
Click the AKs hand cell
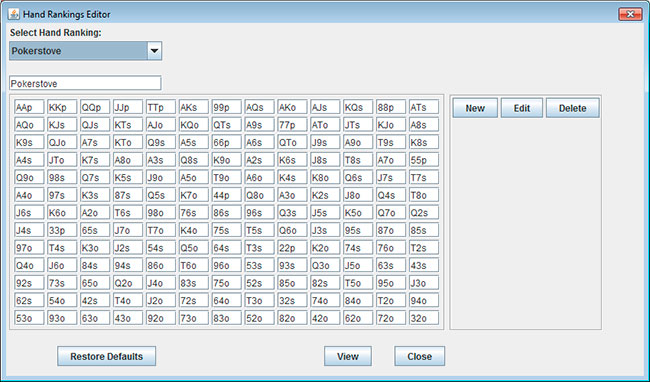pos(194,107)
